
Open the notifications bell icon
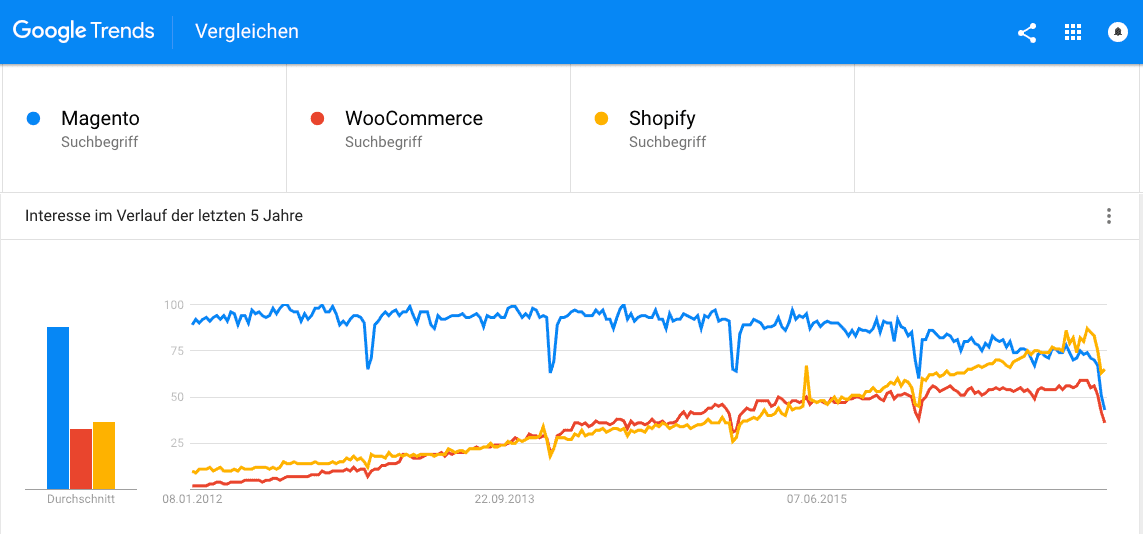1118,32
